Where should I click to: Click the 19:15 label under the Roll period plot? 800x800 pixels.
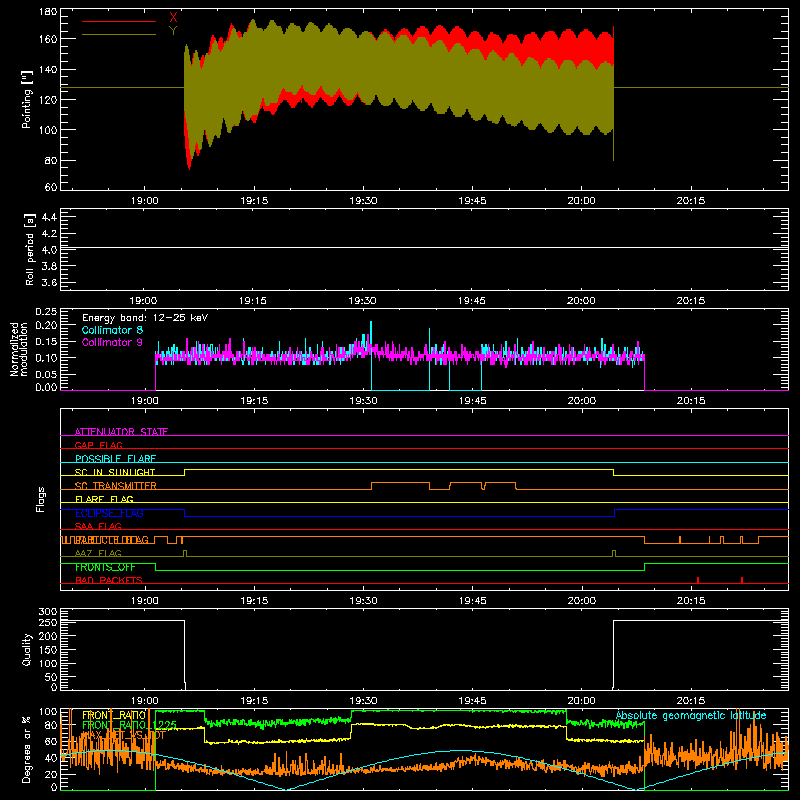[253, 301]
